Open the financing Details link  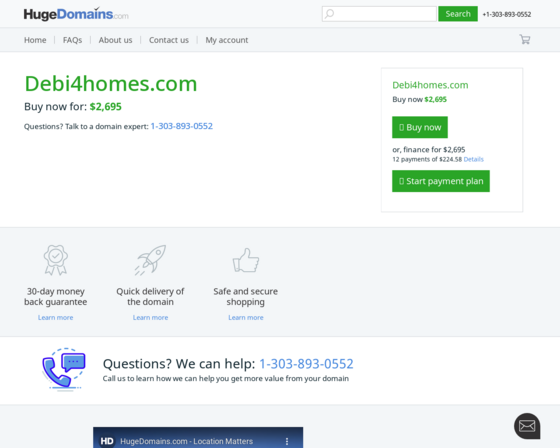tap(473, 159)
